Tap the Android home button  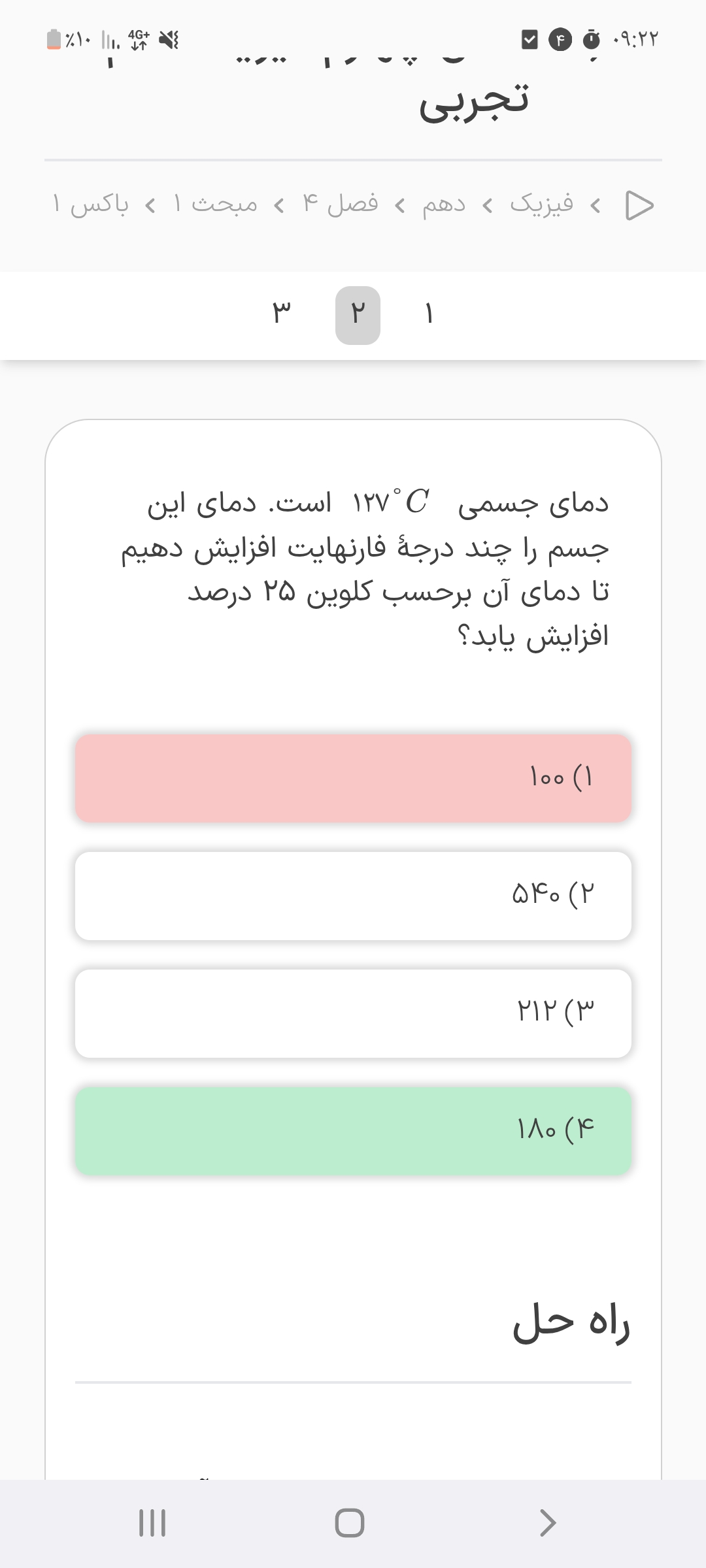click(x=350, y=1523)
